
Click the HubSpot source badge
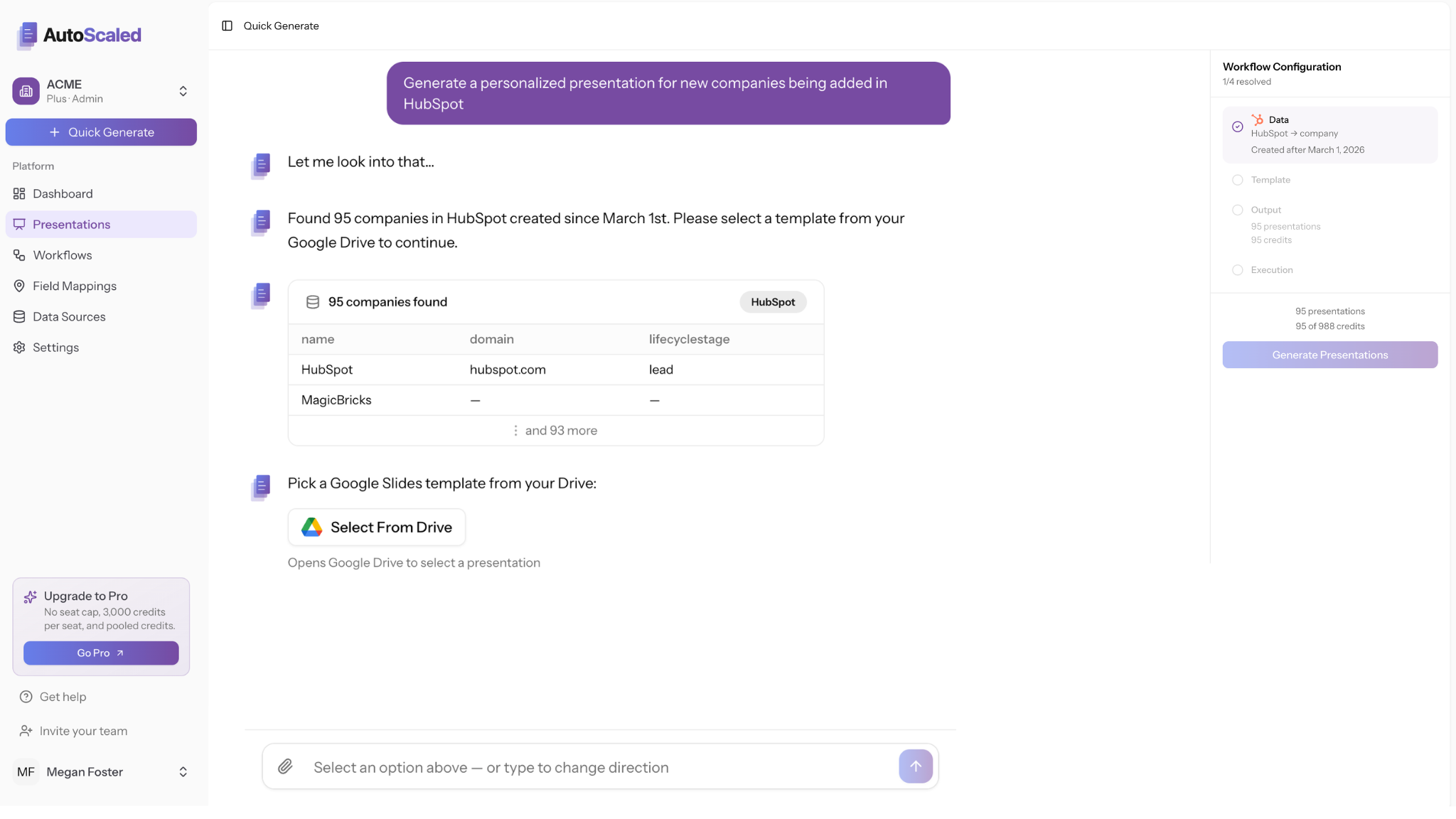click(x=773, y=302)
